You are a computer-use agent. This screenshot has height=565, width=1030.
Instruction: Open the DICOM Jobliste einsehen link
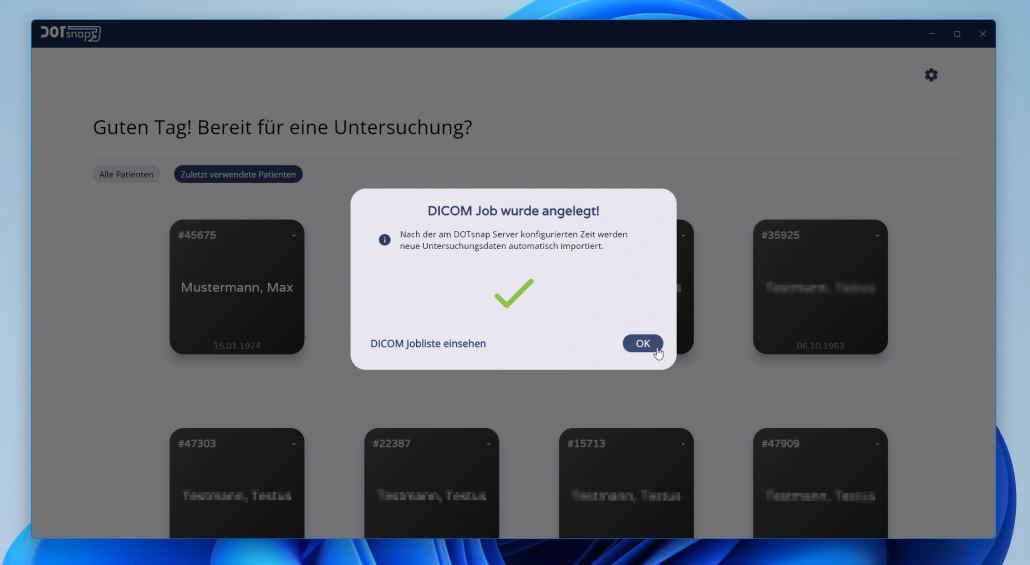[x=428, y=343]
